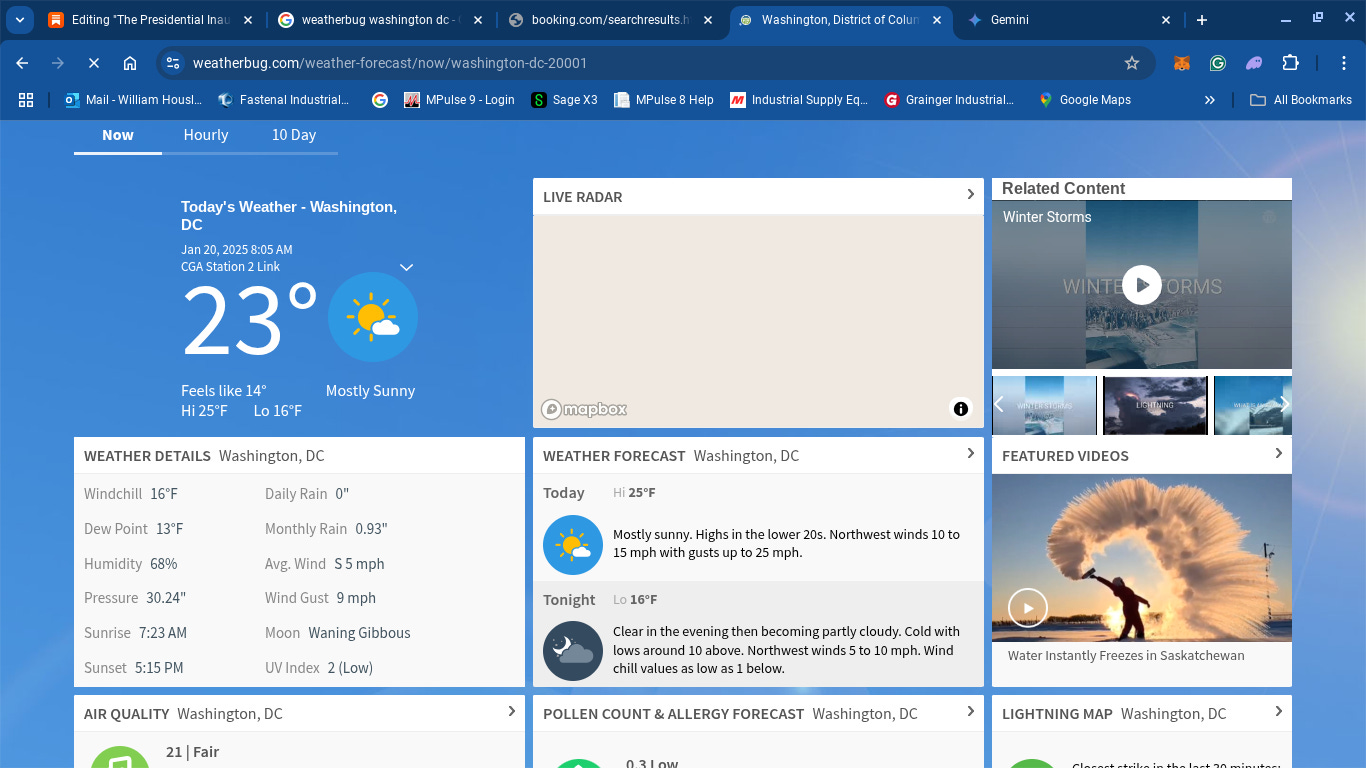1366x768 pixels.
Task: Go to the browser home page
Action: point(130,63)
